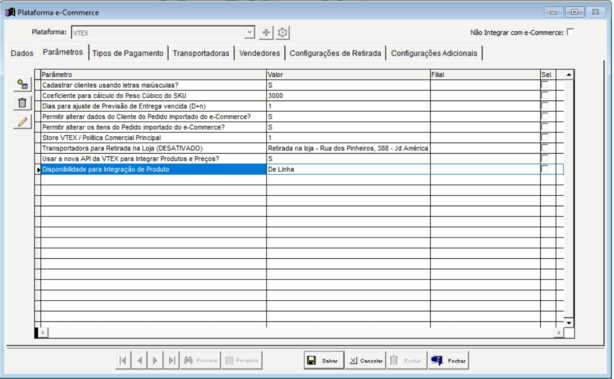Click the Parâmetro column header
The height and width of the screenshot is (379, 614).
[154, 74]
